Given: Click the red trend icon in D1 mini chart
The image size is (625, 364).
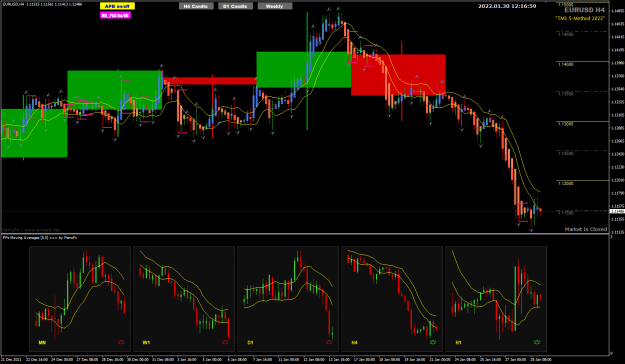Looking at the screenshot, I should click(x=329, y=342).
